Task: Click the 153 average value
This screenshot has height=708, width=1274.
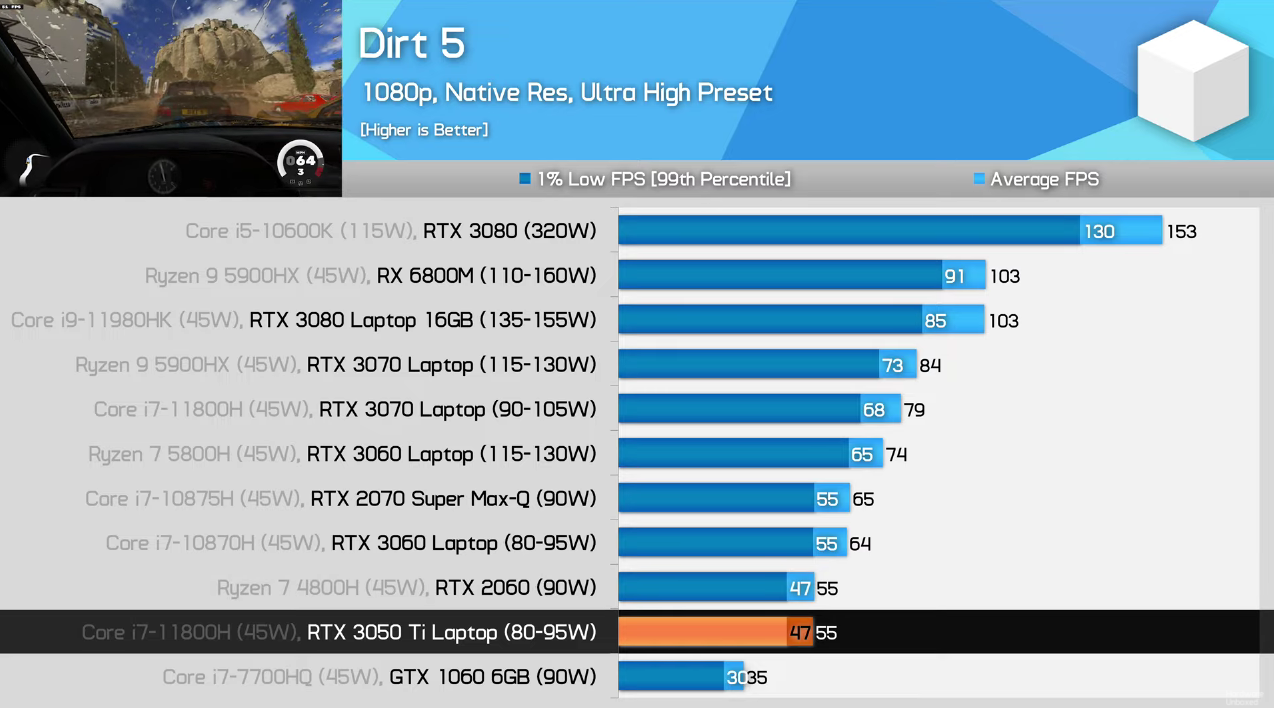Action: tap(1181, 232)
